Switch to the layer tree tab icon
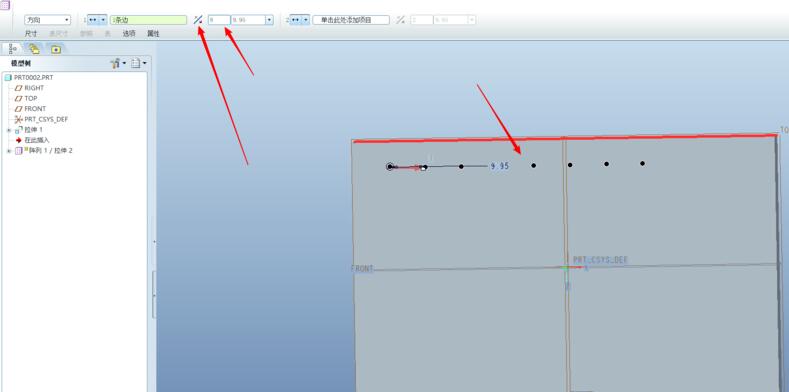This screenshot has width=789, height=392. pos(34,49)
